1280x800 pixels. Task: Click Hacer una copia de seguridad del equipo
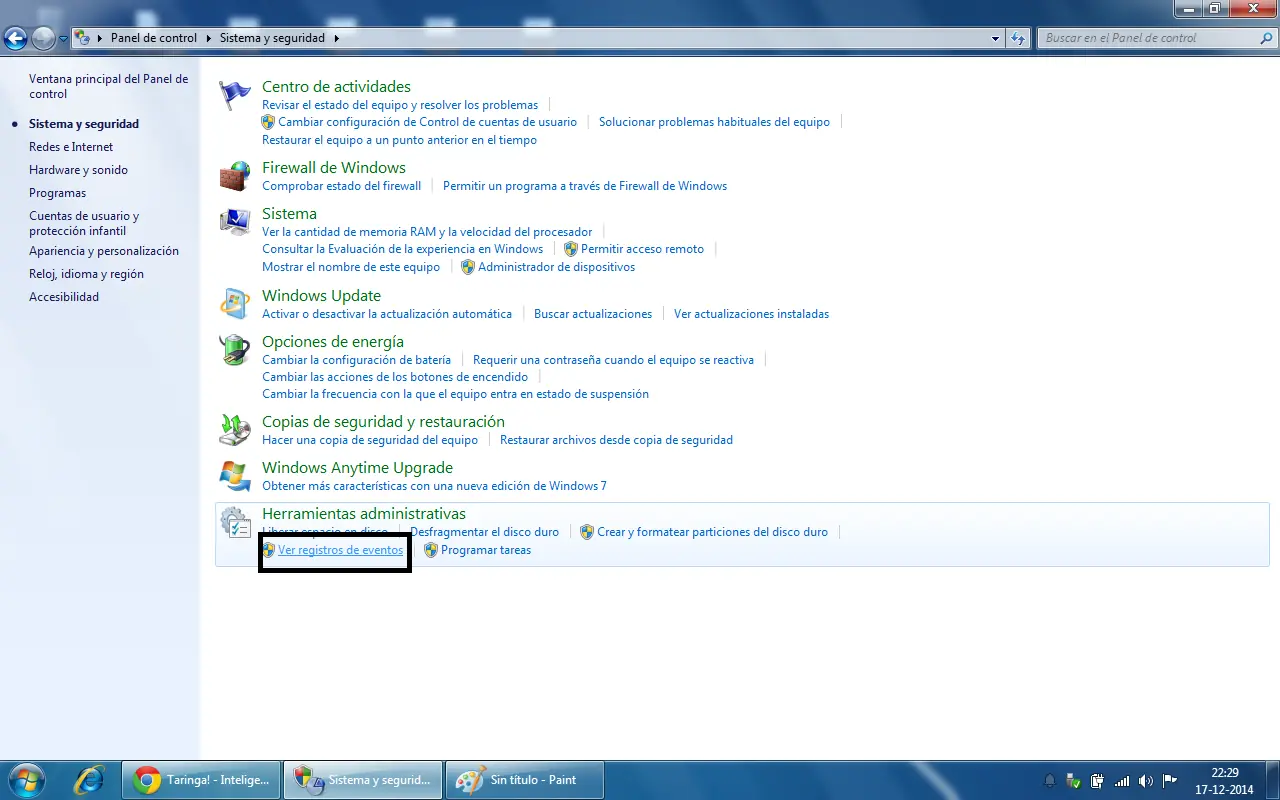[x=370, y=440]
